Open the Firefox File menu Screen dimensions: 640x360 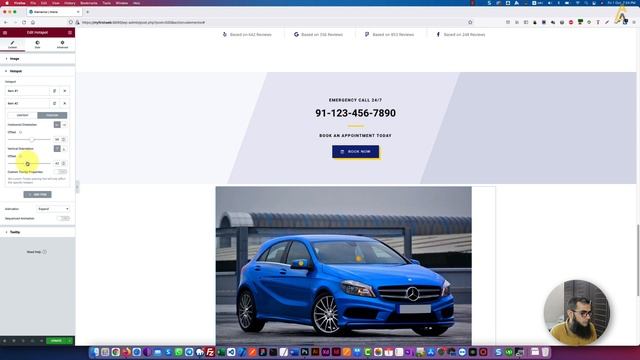pos(33,3)
